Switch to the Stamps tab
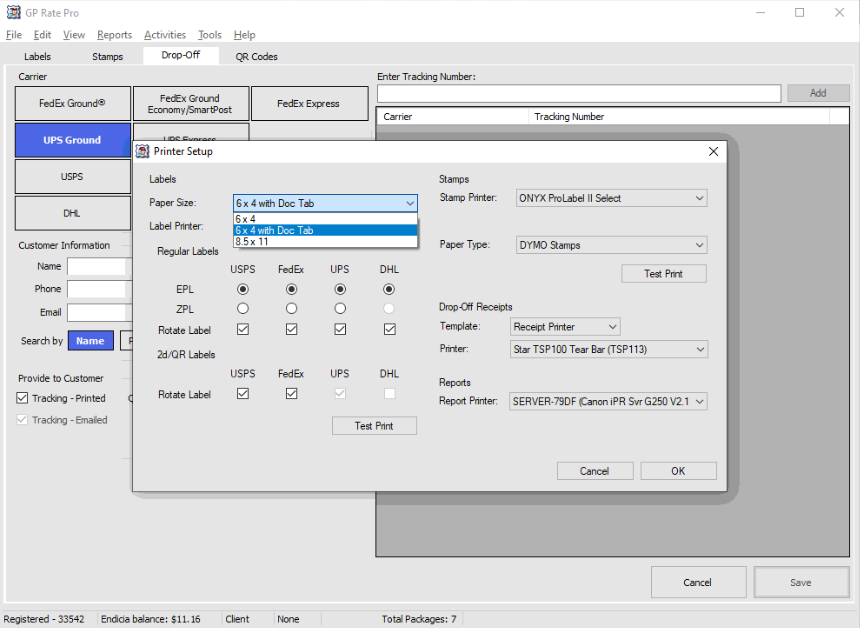The height and width of the screenshot is (628, 860). point(108,56)
